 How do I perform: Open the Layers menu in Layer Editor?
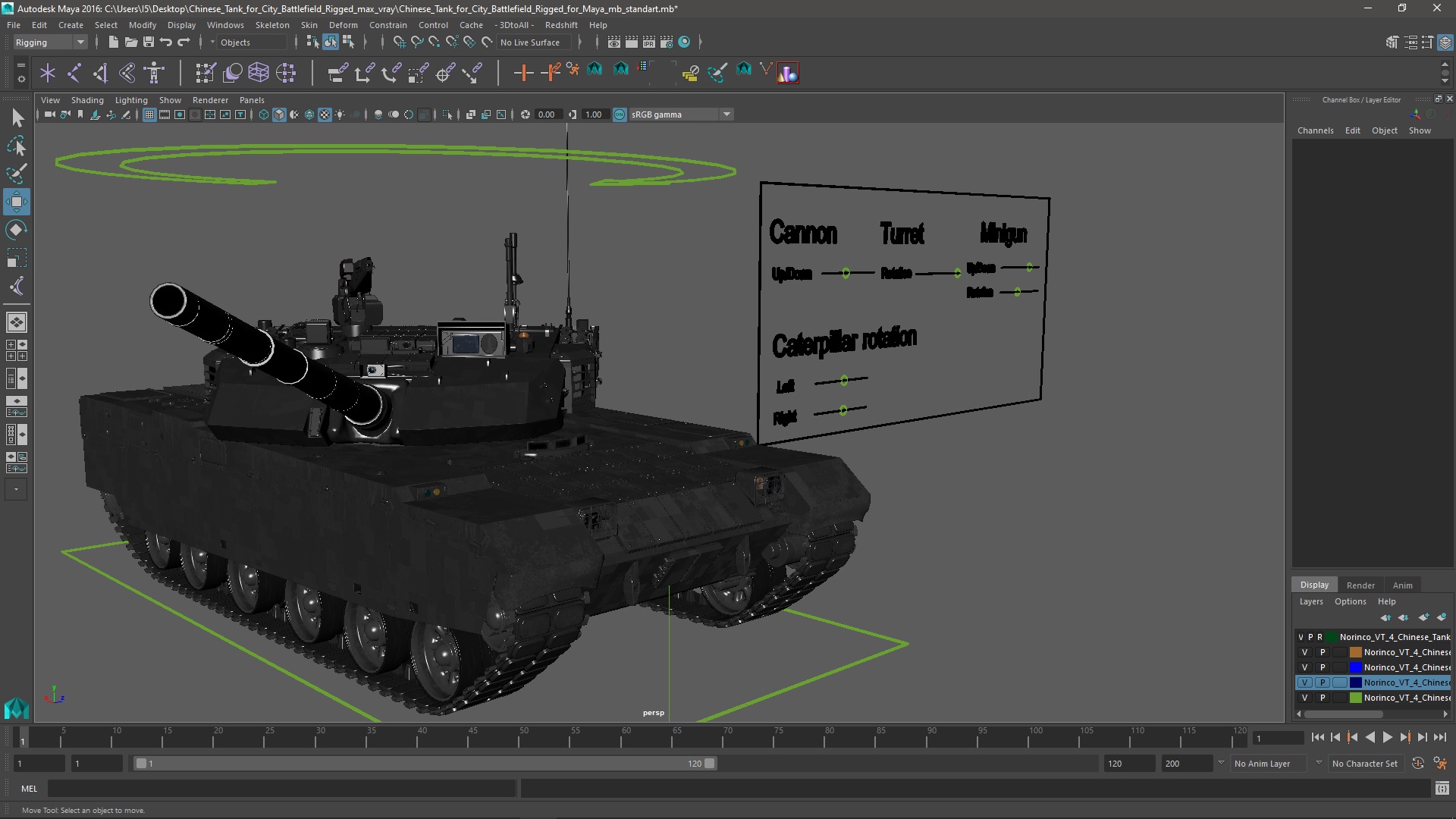coord(1310,601)
